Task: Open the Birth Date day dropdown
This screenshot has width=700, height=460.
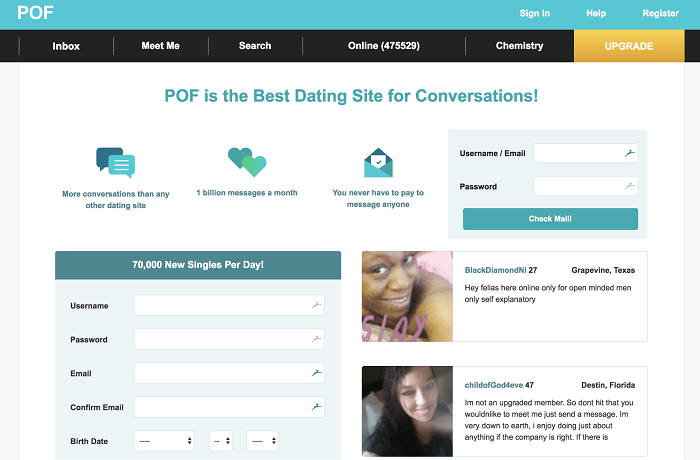Action: (x=221, y=441)
